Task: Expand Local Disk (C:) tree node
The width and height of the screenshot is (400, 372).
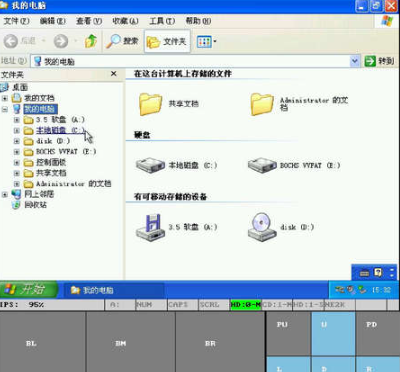Action: (x=16, y=131)
